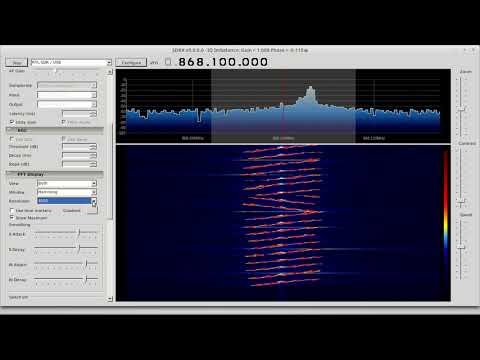
Task: Toggle the Filter Audio checkbox
Action: pos(63,122)
